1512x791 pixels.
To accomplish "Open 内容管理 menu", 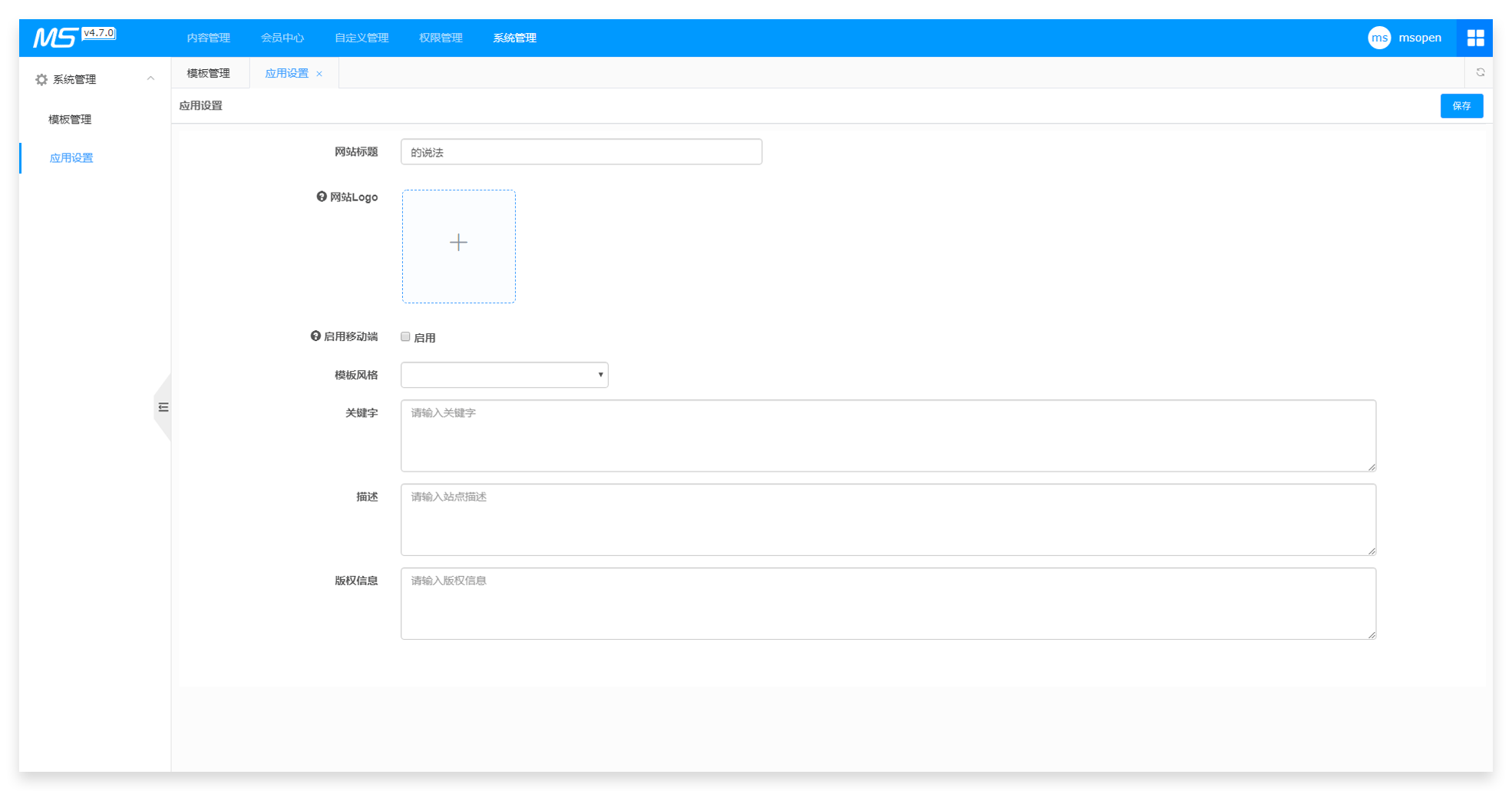I will click(x=208, y=38).
